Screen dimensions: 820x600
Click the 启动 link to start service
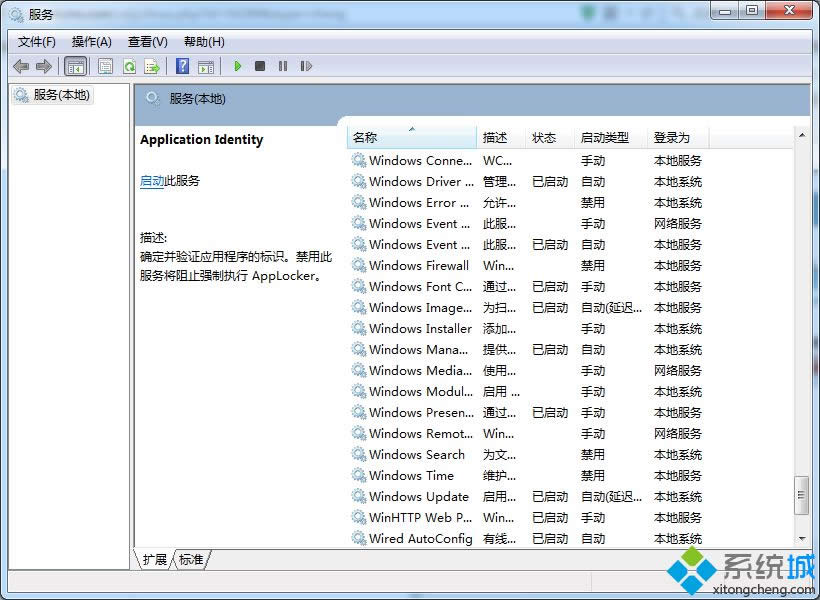point(152,181)
